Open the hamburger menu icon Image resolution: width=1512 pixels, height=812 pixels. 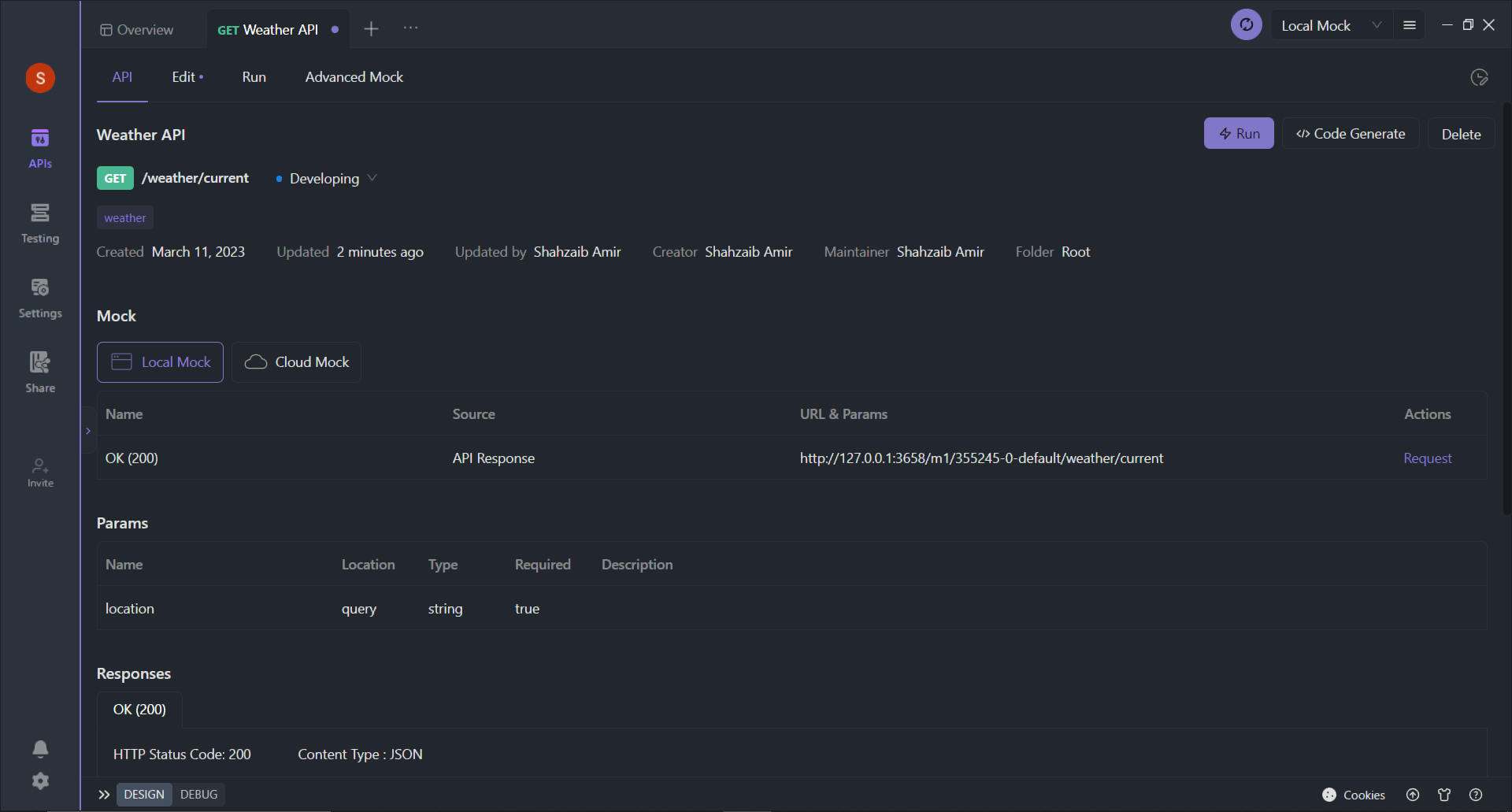[x=1410, y=25]
